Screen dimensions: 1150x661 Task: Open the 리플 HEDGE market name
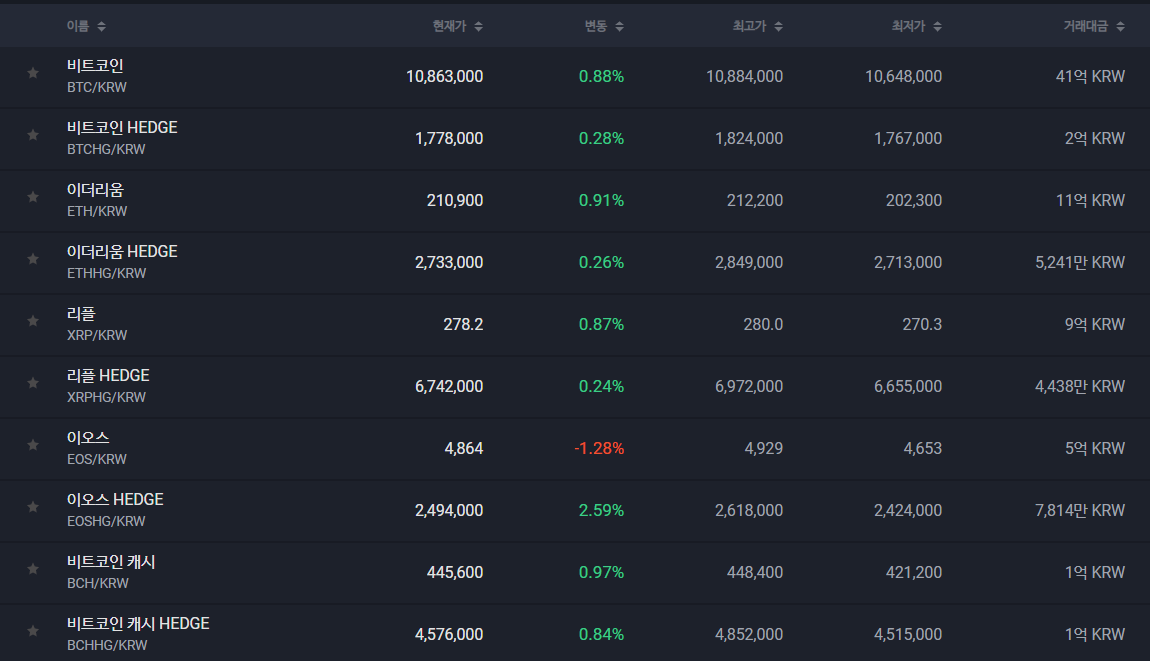click(109, 376)
